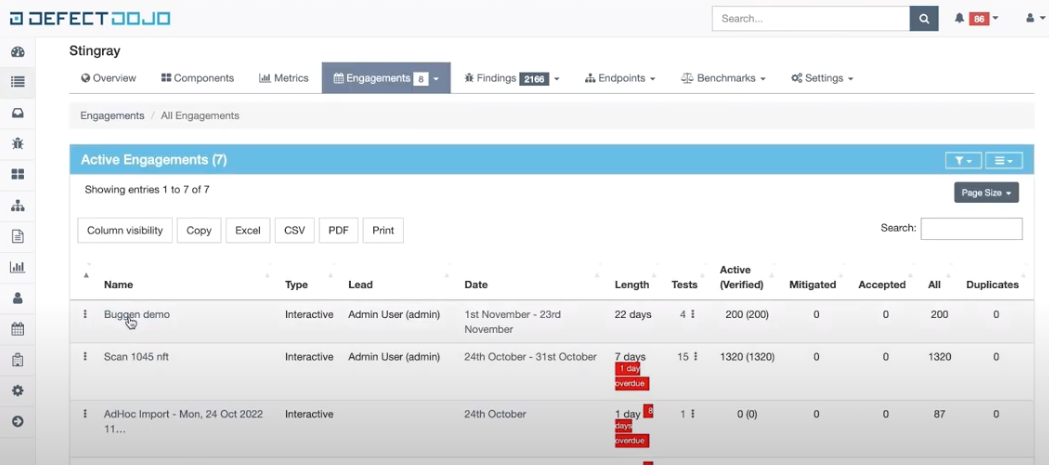Screen dimensions: 1049x465
Task: Click the Column visibility button
Action: [x=125, y=230]
